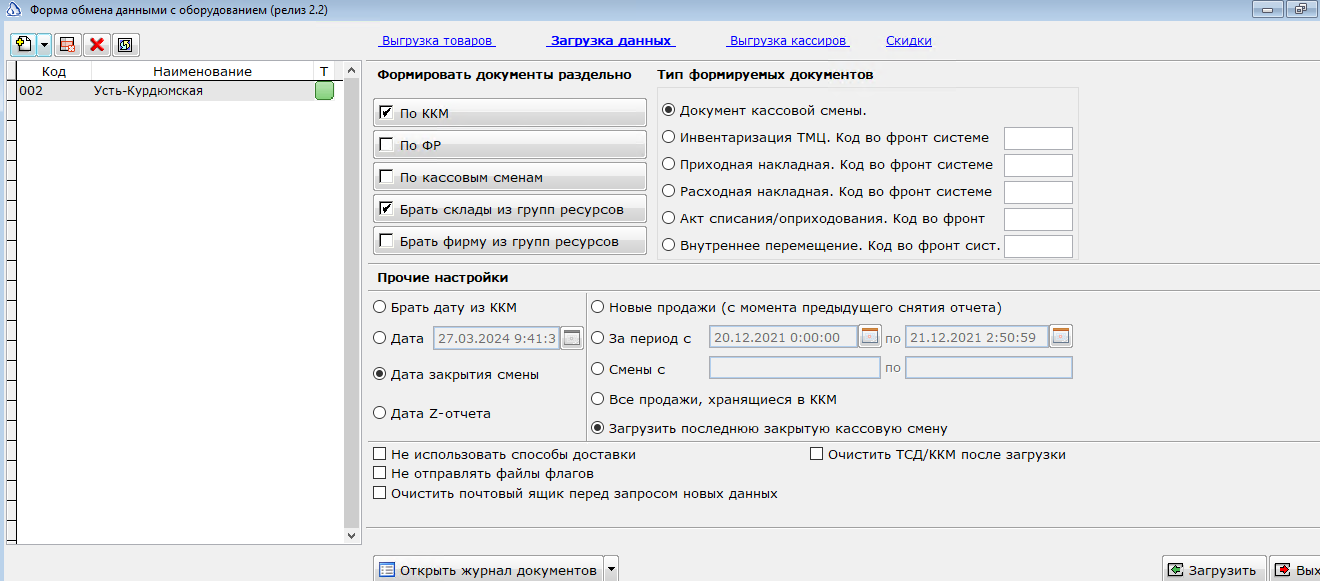Click the date field 27.03.2024
The image size is (1320, 581).
[496, 338]
